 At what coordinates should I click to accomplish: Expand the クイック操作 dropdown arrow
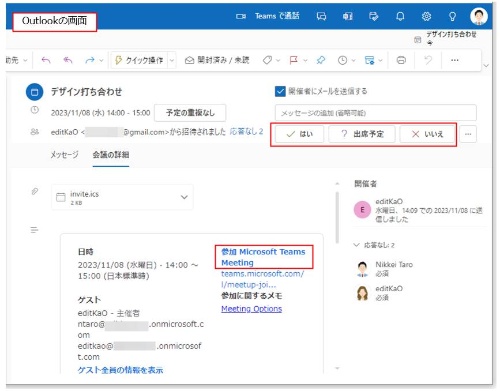(172, 61)
